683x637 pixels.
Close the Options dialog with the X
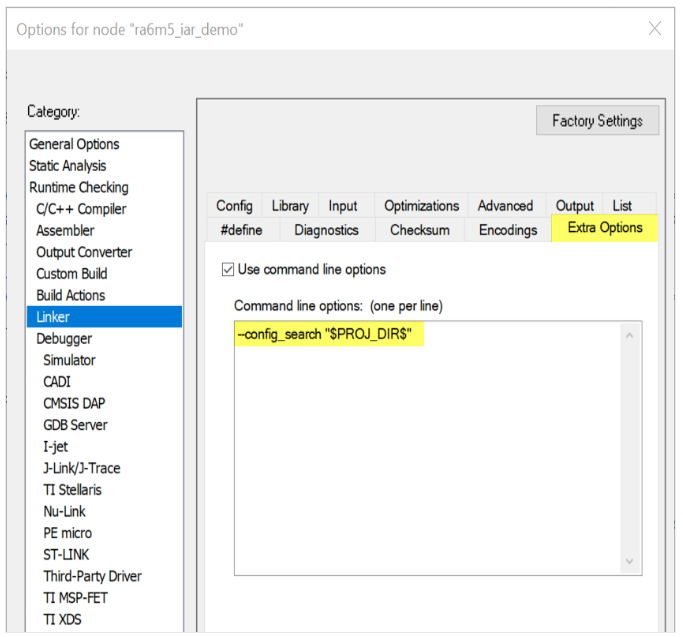(x=655, y=29)
